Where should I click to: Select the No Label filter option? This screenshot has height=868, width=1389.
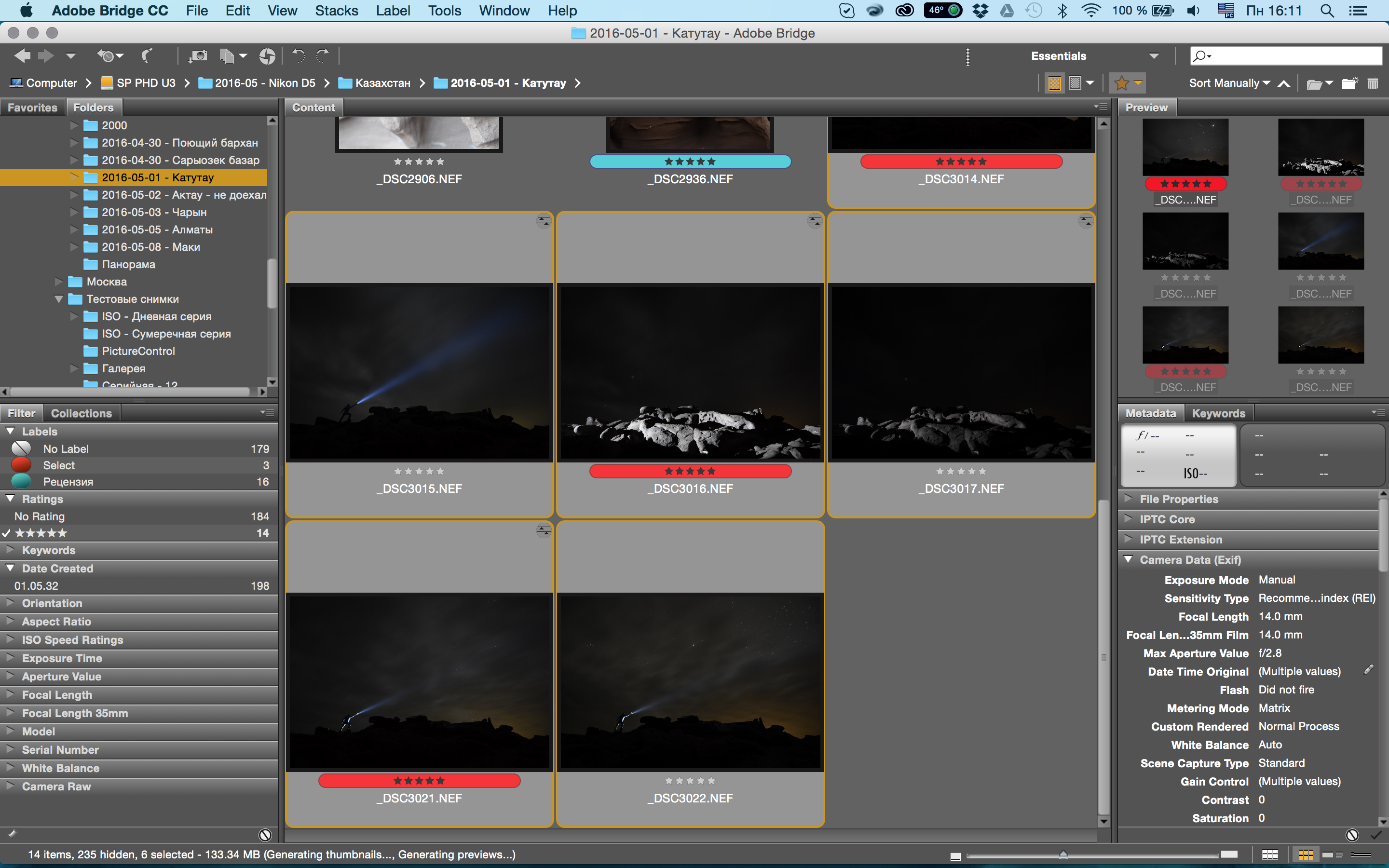[65, 449]
